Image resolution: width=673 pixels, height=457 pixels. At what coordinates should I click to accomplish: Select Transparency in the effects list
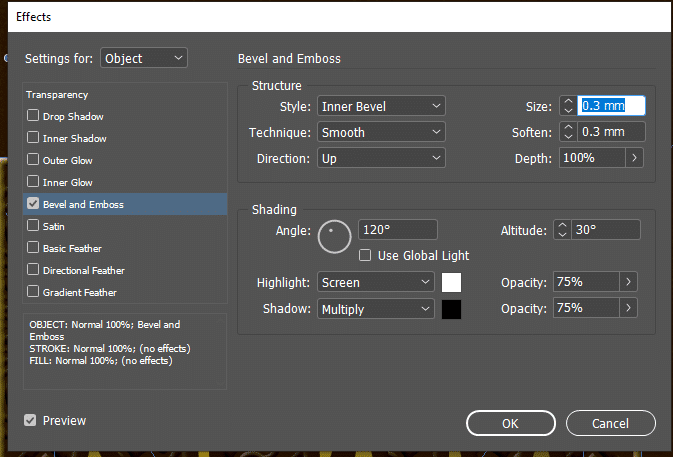coord(57,95)
